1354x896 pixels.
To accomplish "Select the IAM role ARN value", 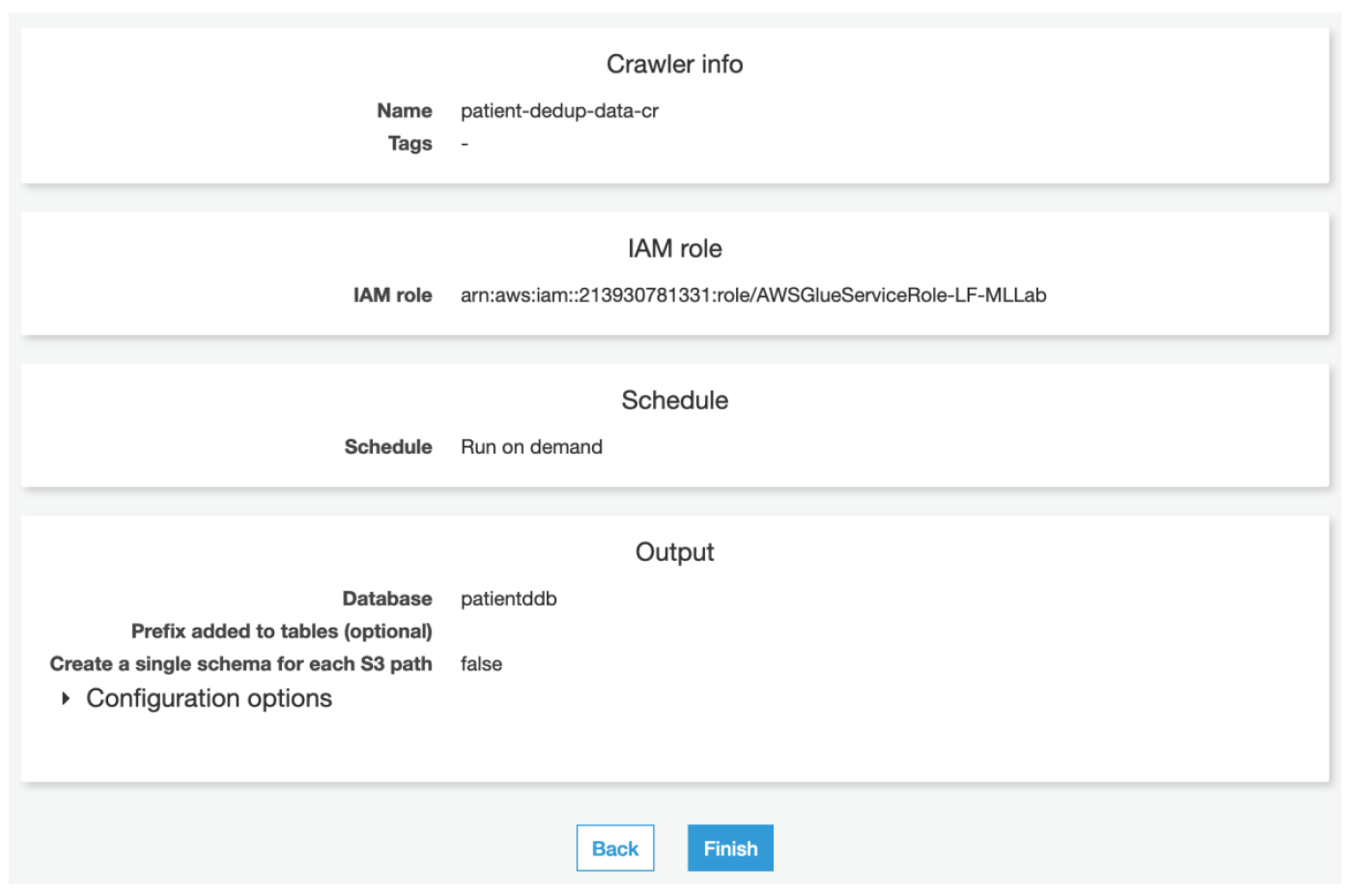I will click(x=753, y=295).
